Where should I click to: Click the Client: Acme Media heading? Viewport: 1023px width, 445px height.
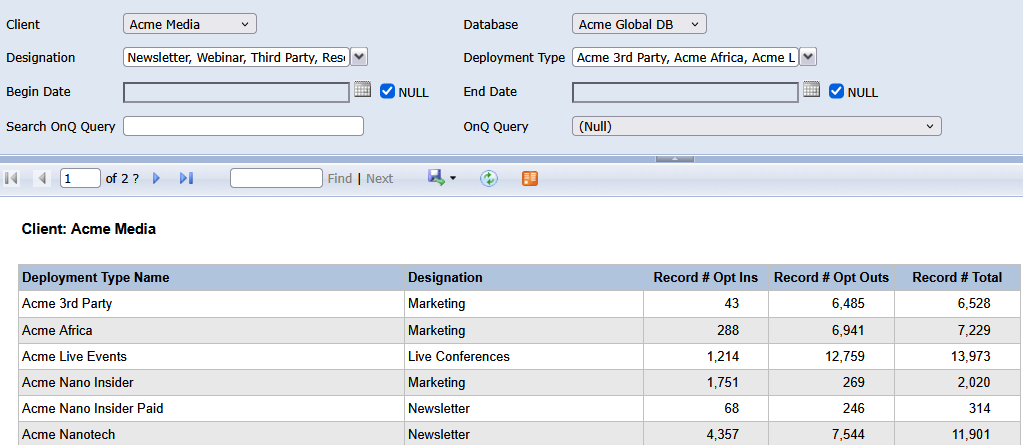click(x=89, y=229)
